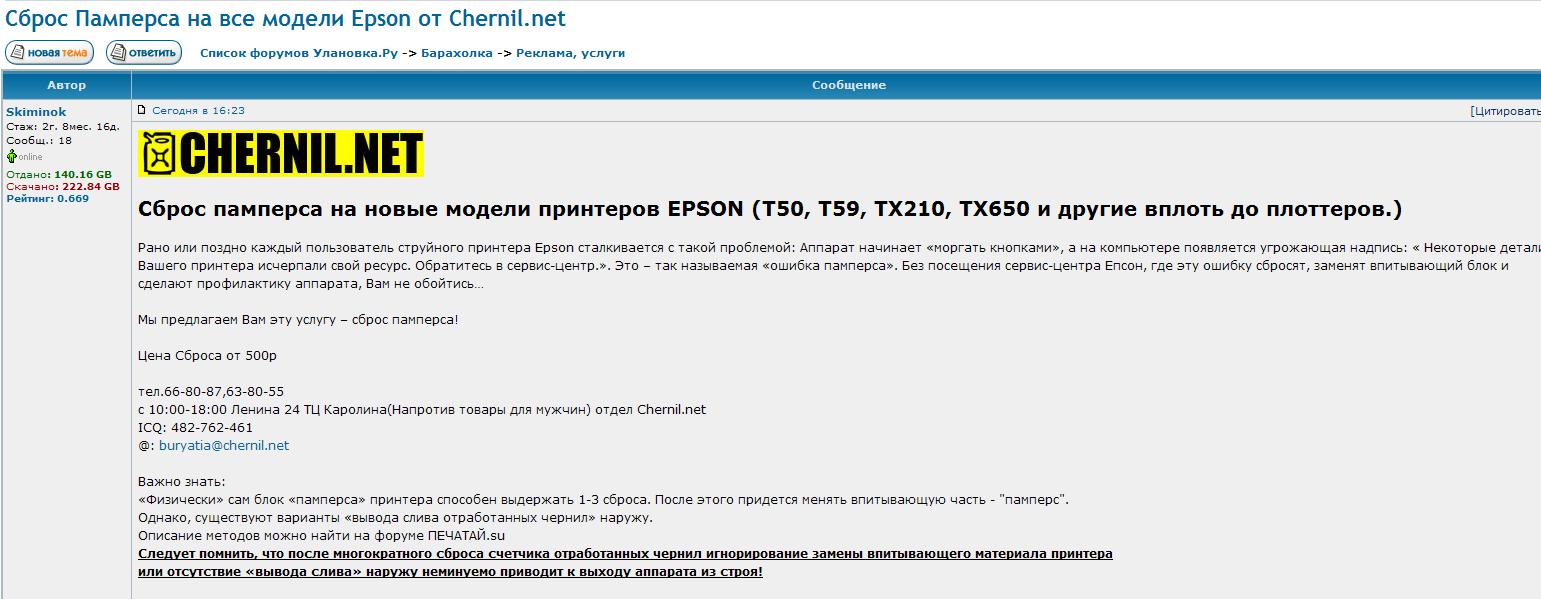Click the 'Скачано: 222.84 GB' stat
Viewport: 1541px width, 599px height.
(63, 186)
